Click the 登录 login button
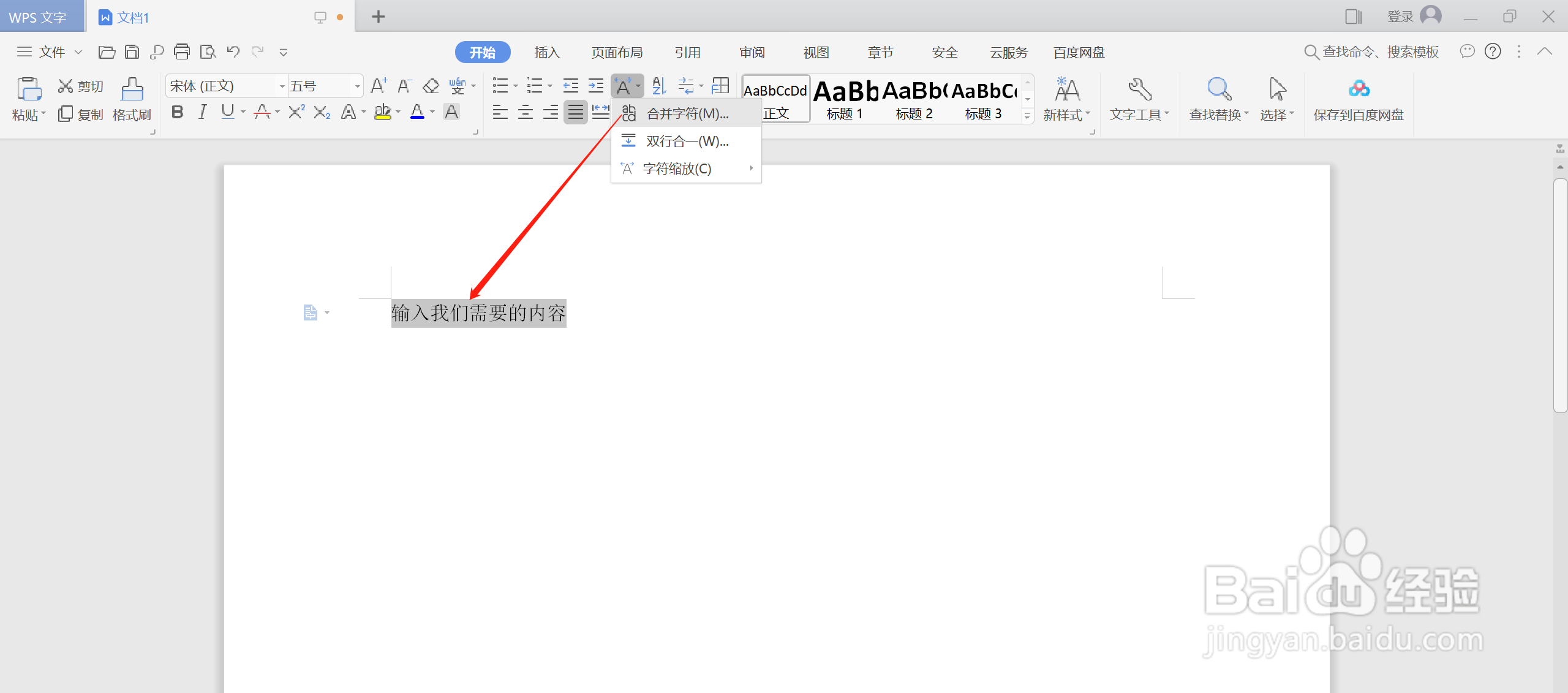The image size is (1568, 693). click(1401, 17)
